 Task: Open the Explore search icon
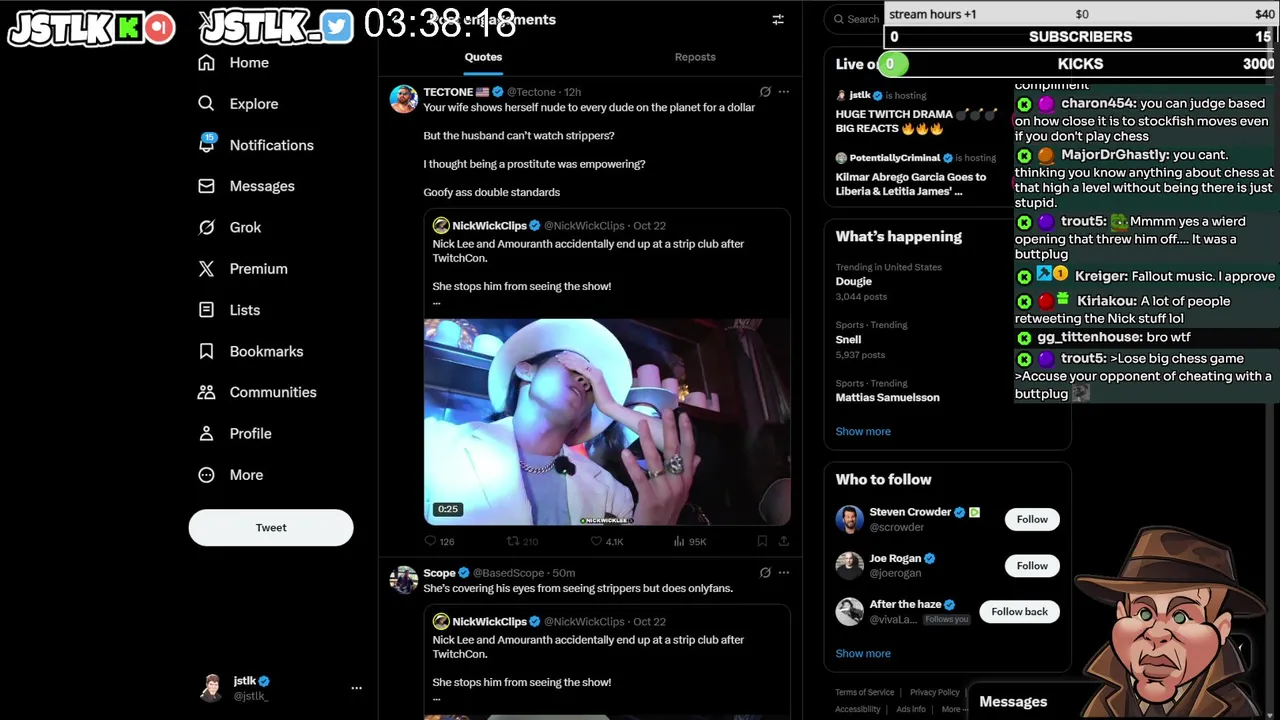206,103
